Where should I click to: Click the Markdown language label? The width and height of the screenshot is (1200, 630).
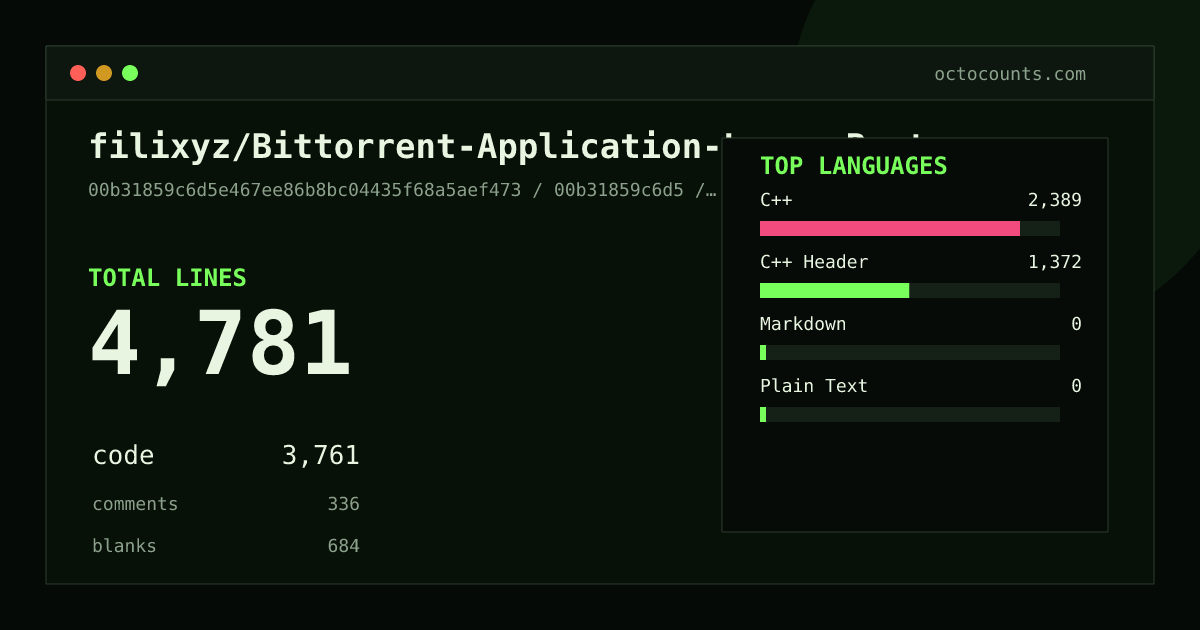(x=803, y=324)
